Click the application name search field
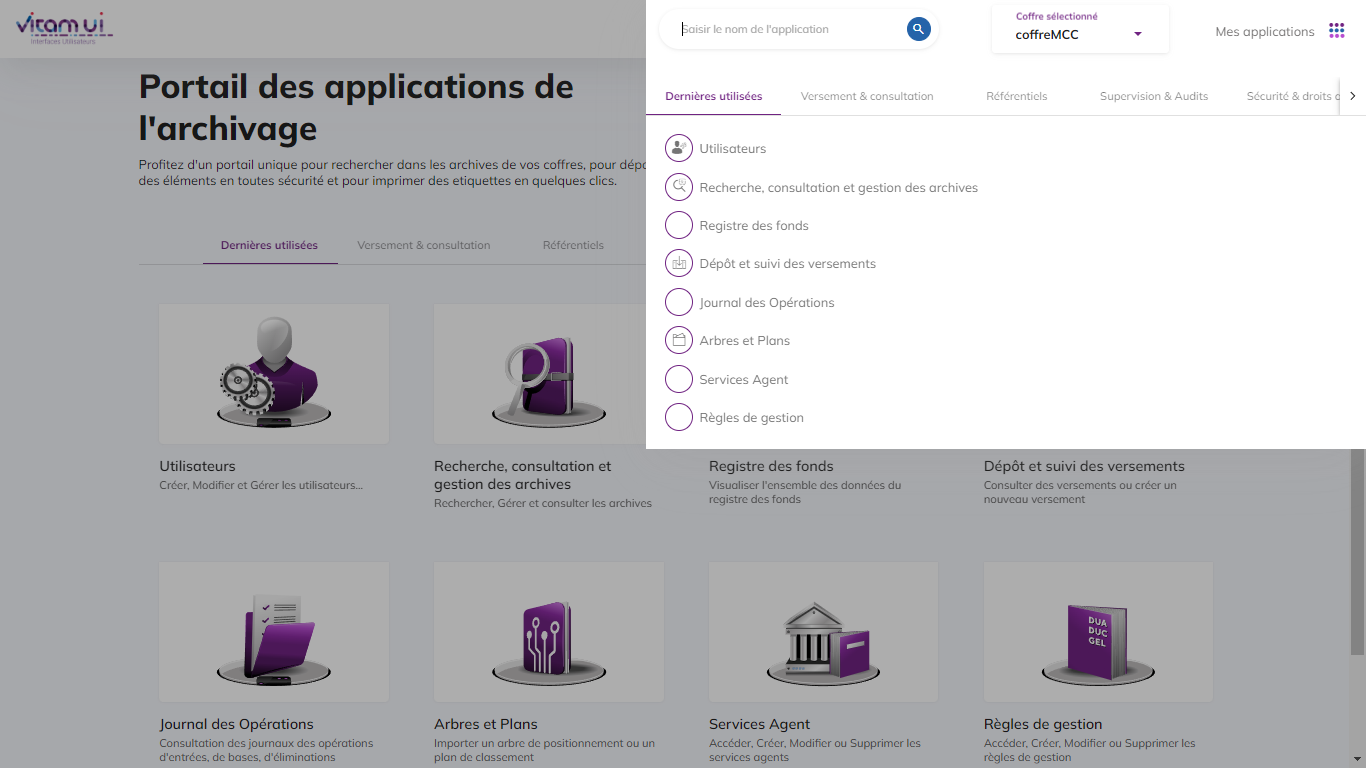 (x=790, y=30)
